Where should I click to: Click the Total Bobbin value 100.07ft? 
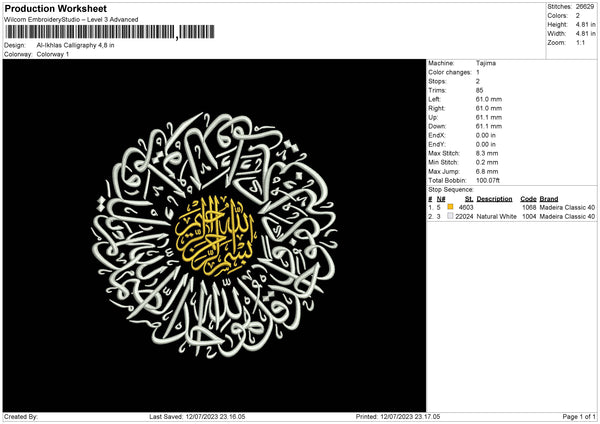pyautogui.click(x=490, y=180)
